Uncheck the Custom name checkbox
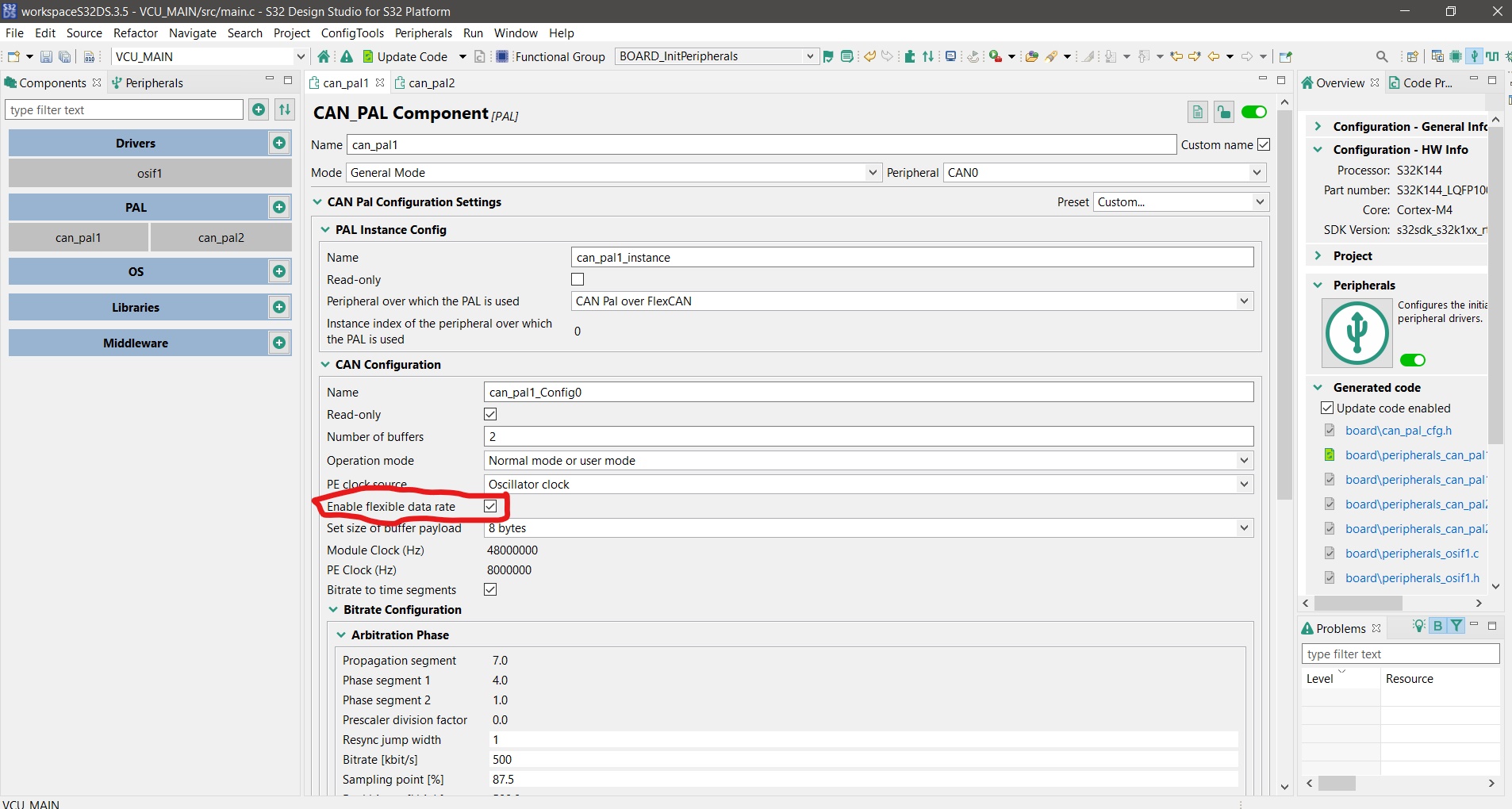Screen dimensions: 1512x809 point(1263,144)
